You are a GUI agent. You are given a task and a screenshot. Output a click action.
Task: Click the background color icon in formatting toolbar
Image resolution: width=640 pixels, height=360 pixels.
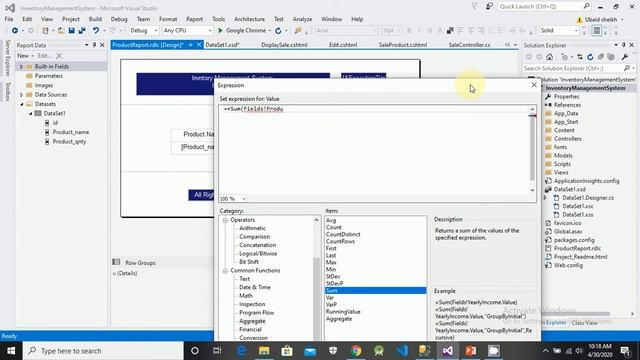[x=450, y=31]
